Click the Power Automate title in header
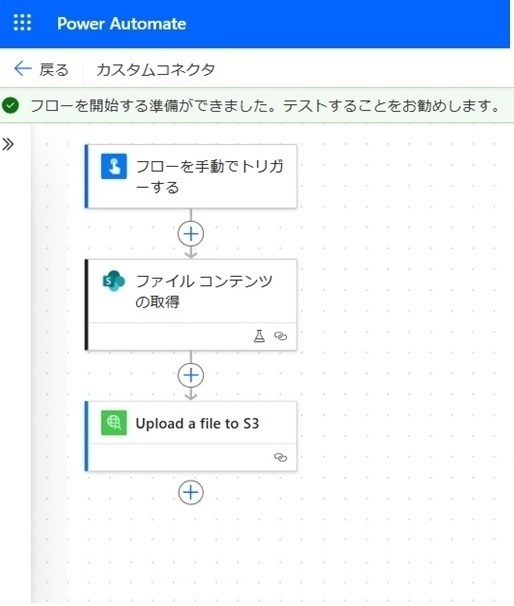The width and height of the screenshot is (514, 606). [122, 24]
